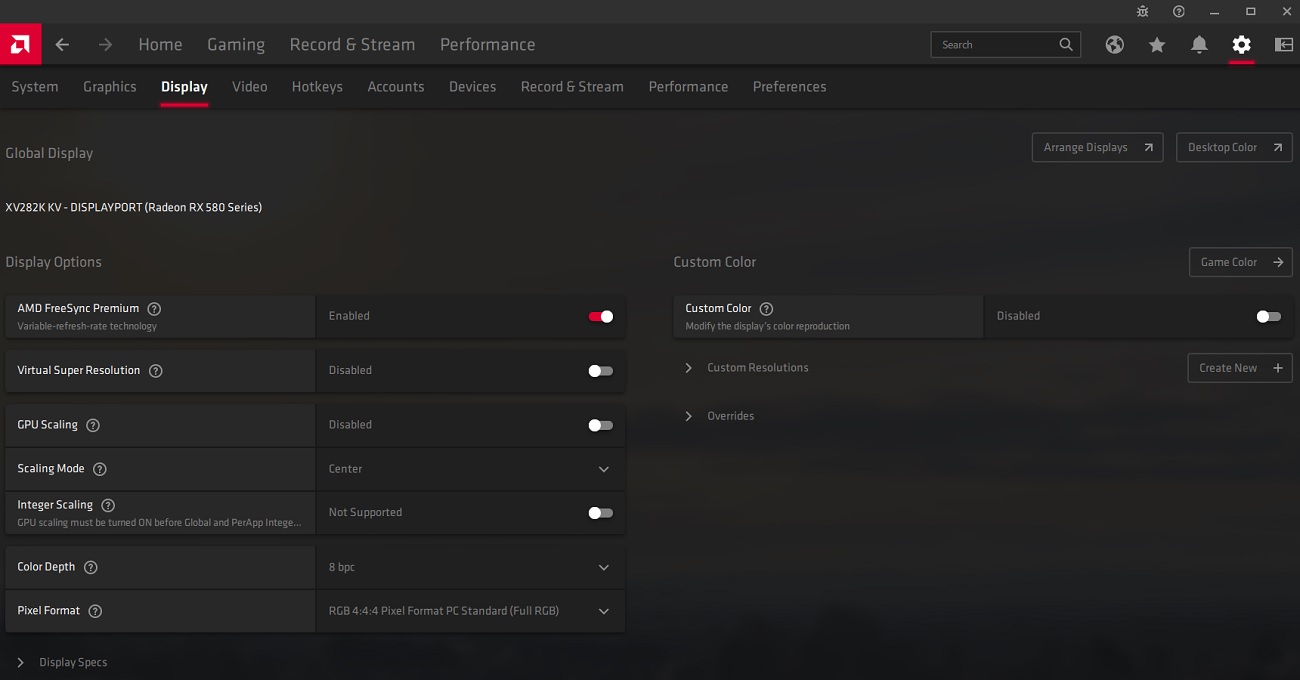Image resolution: width=1300 pixels, height=680 pixels.
Task: Show AMD FreeSync Premium help tooltip icon
Action: [x=154, y=309]
